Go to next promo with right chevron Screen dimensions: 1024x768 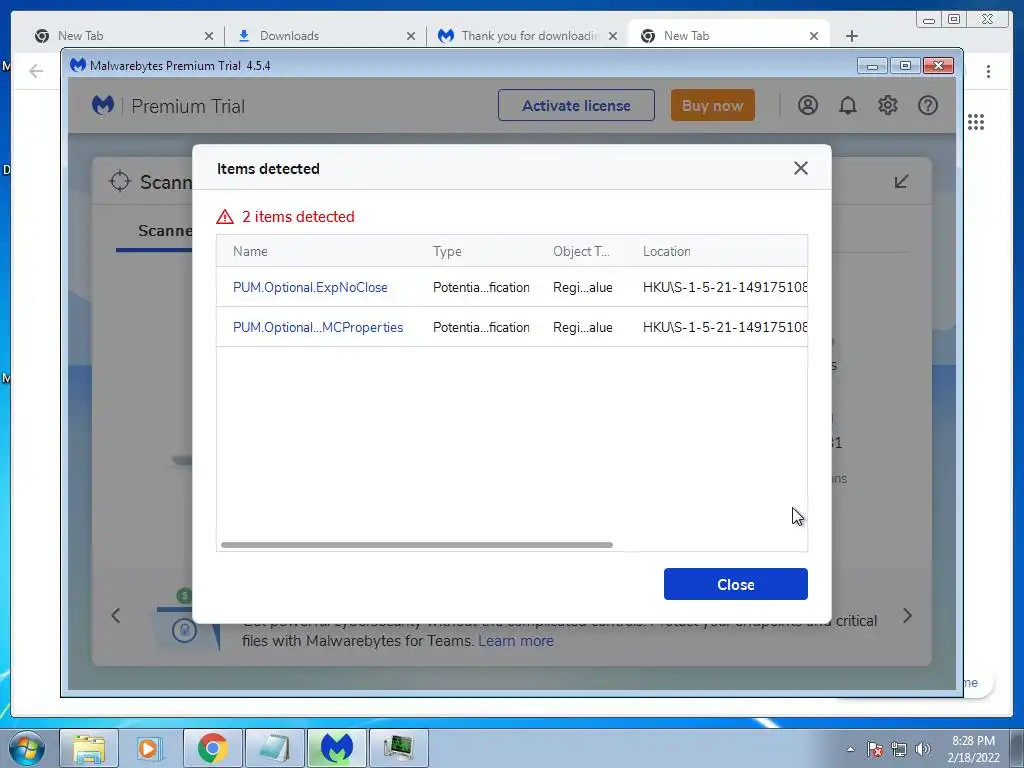pyautogui.click(x=907, y=615)
